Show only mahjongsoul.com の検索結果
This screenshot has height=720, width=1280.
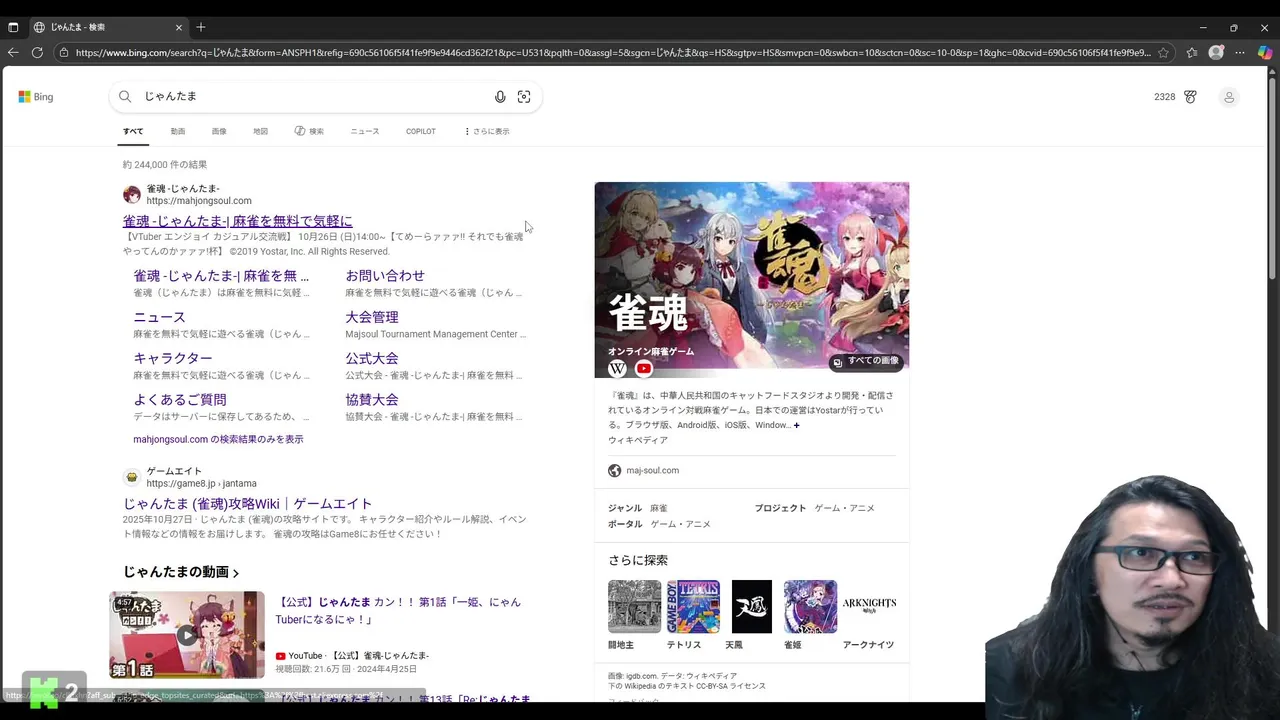click(x=218, y=439)
